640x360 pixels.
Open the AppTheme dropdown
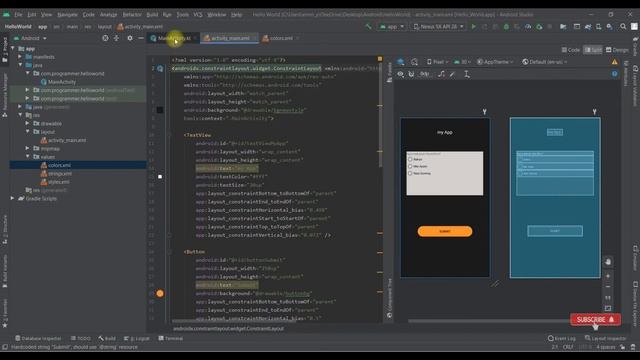pos(495,62)
